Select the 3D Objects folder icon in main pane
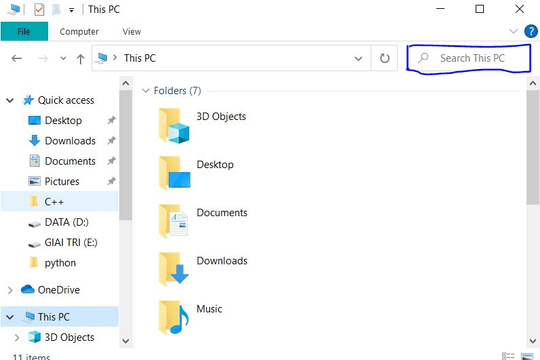 [174, 125]
